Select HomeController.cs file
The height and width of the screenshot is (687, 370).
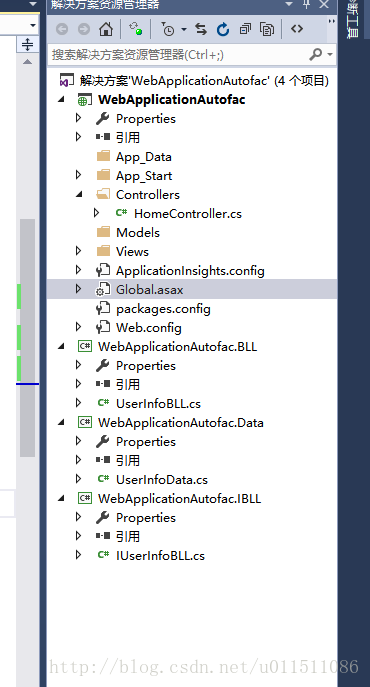188,214
